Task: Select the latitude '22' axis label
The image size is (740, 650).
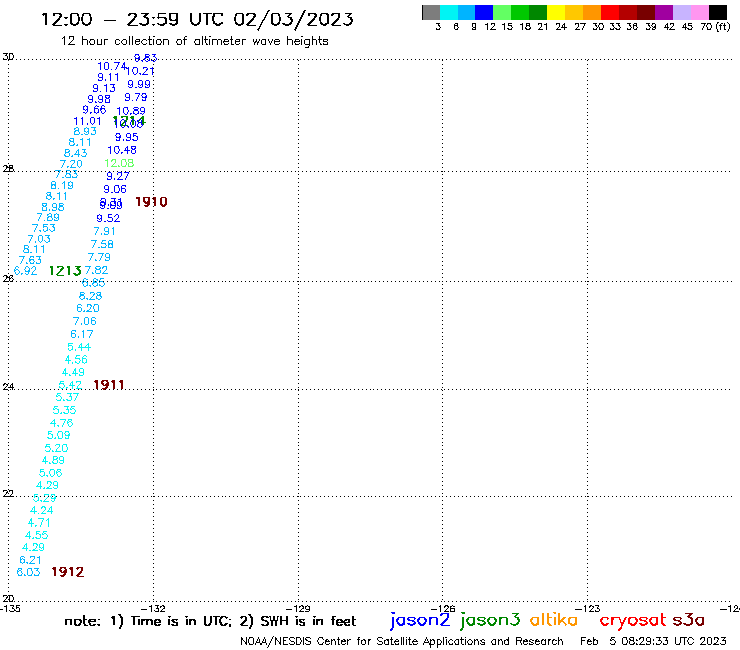Action: point(8,494)
